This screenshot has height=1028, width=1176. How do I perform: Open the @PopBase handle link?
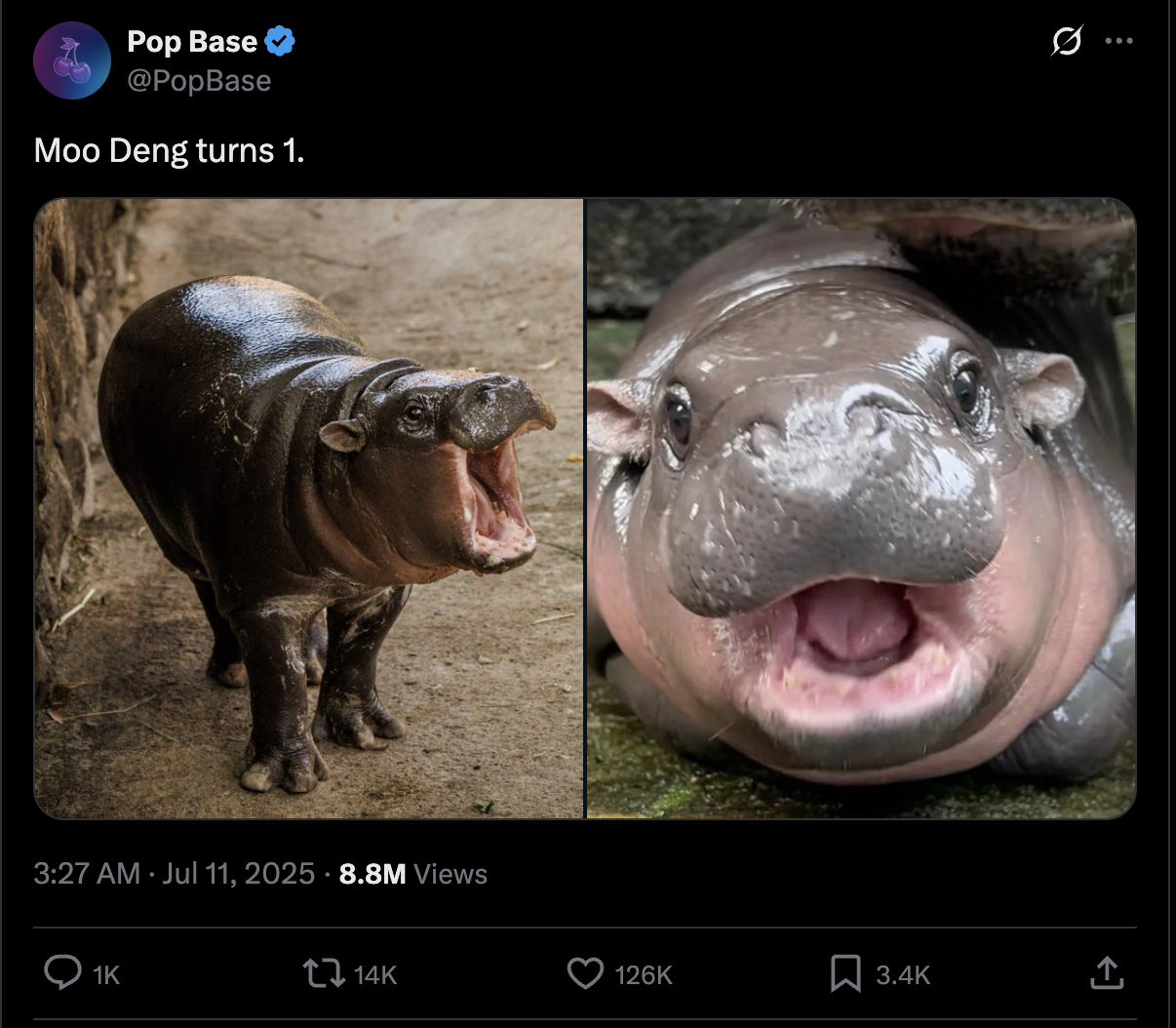[x=199, y=81]
